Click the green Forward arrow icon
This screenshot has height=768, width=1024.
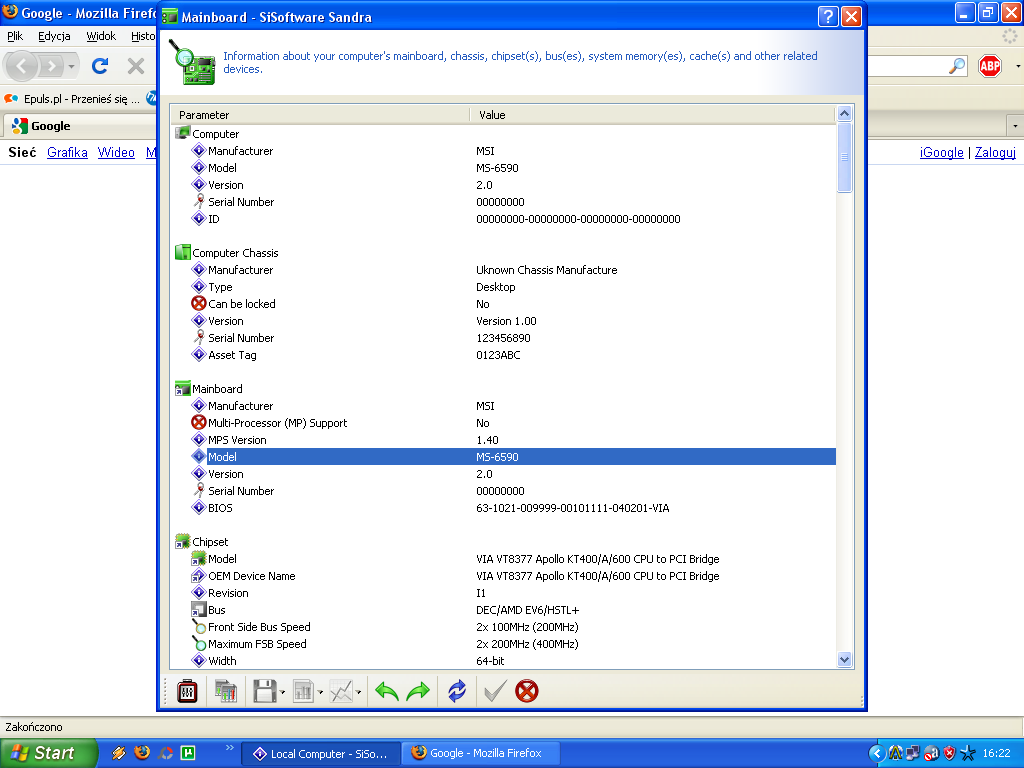[417, 691]
